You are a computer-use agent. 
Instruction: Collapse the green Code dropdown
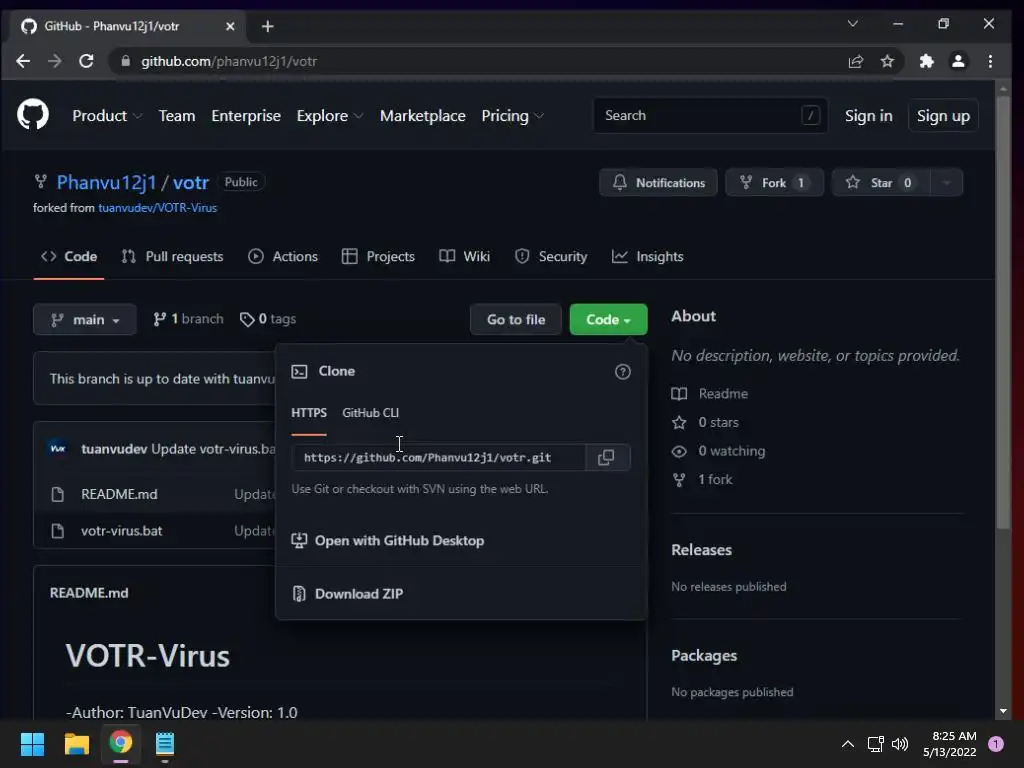point(608,319)
